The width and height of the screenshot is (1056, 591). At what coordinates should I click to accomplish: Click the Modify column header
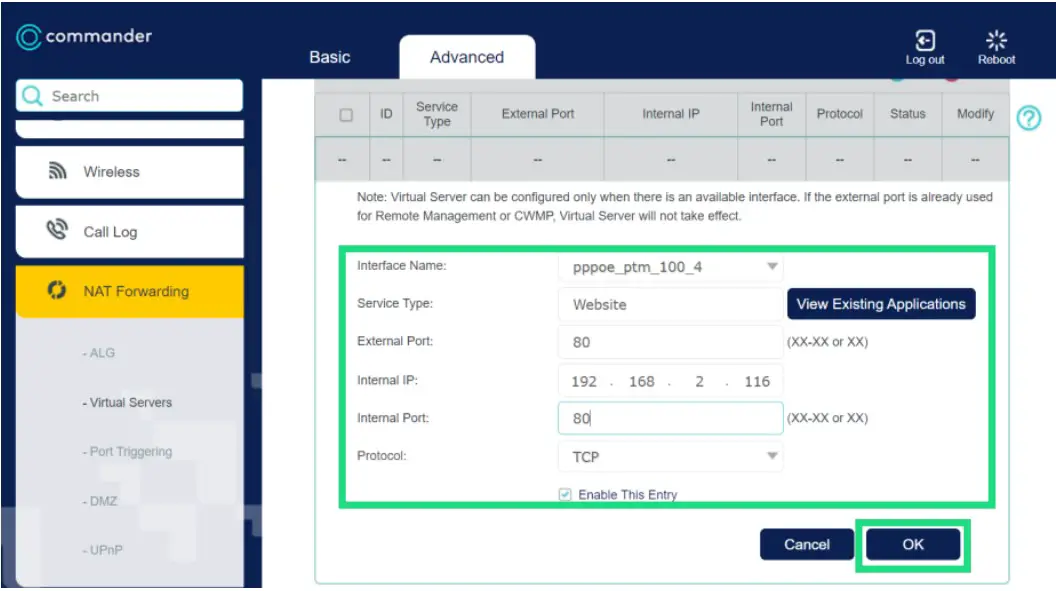point(975,114)
